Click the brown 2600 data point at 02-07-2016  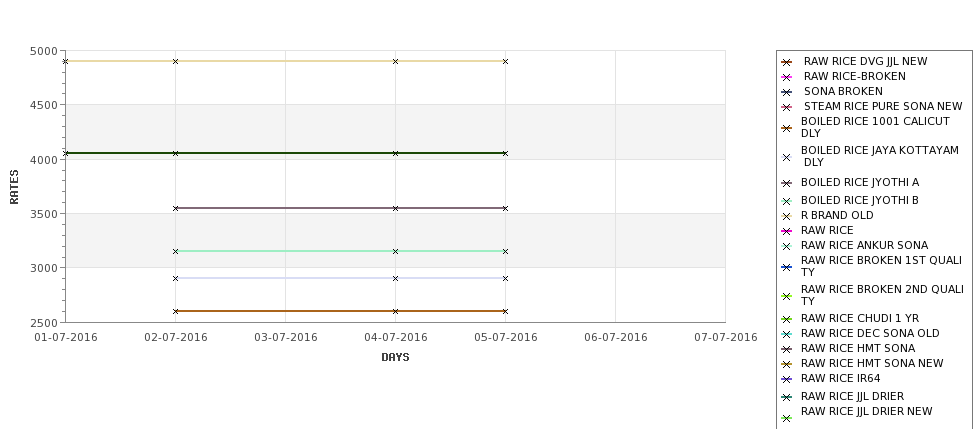(x=175, y=311)
